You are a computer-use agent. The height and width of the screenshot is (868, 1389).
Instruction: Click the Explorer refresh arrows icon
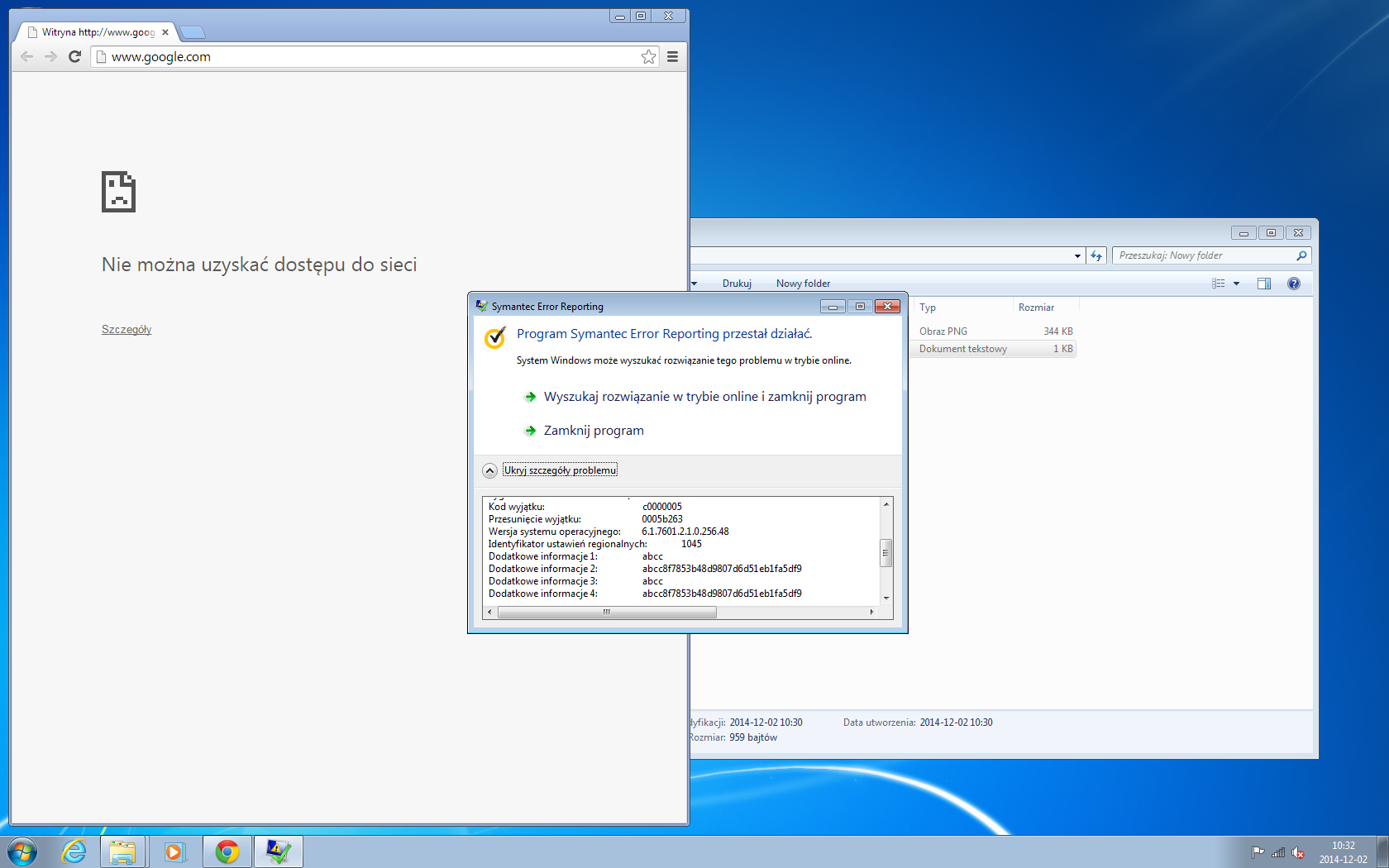[1096, 256]
